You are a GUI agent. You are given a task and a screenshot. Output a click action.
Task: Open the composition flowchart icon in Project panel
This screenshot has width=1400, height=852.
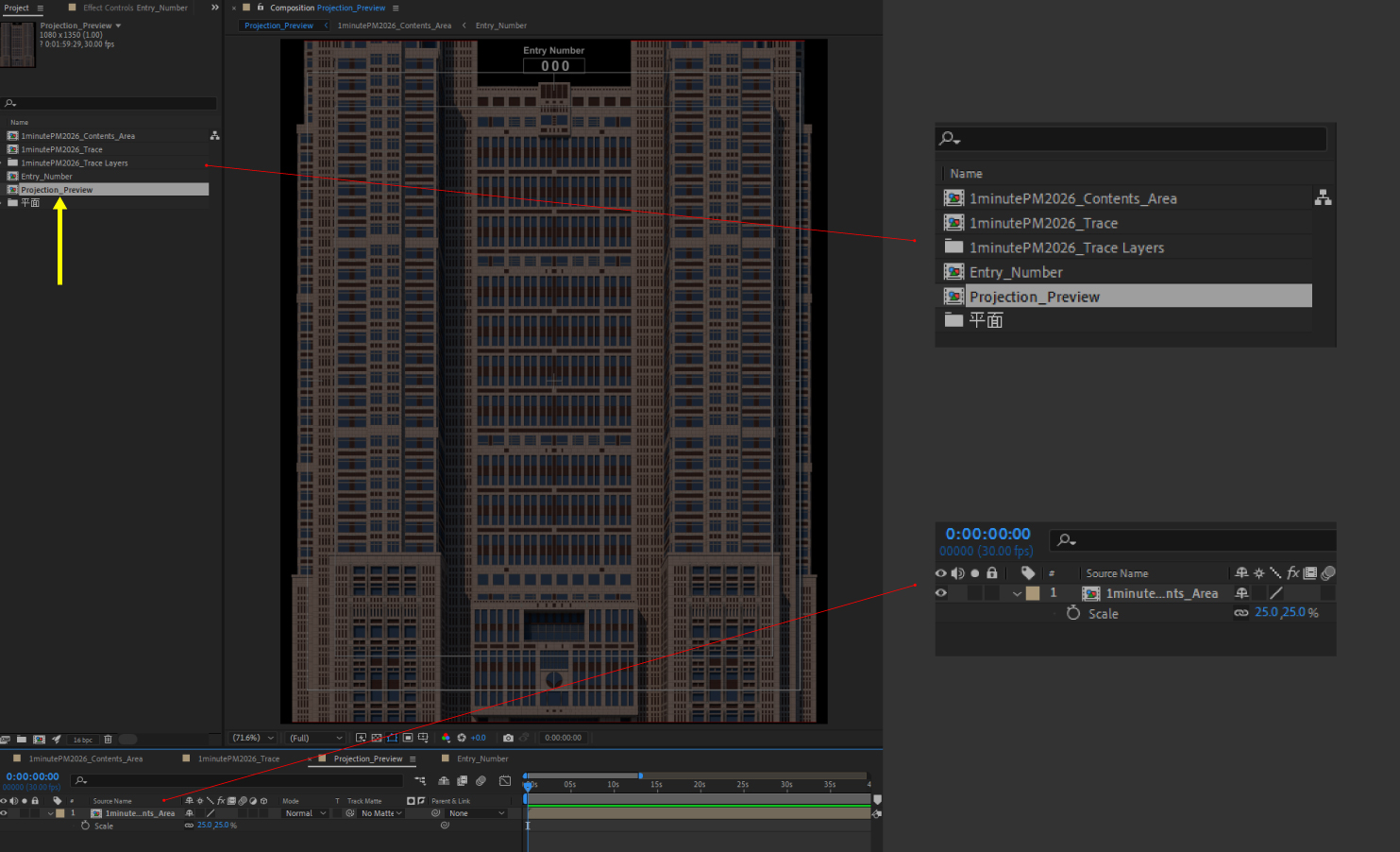214,136
